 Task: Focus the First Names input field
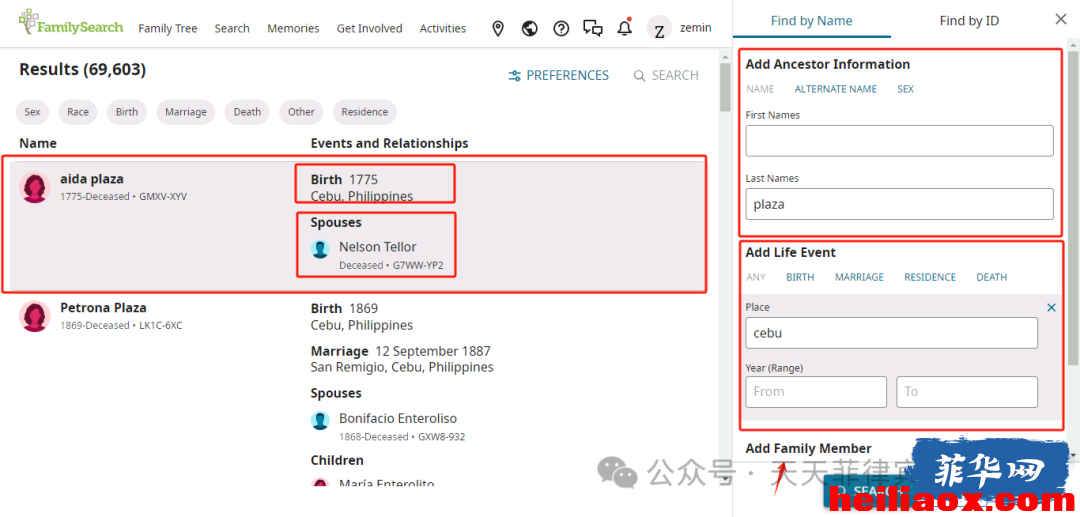(900, 140)
